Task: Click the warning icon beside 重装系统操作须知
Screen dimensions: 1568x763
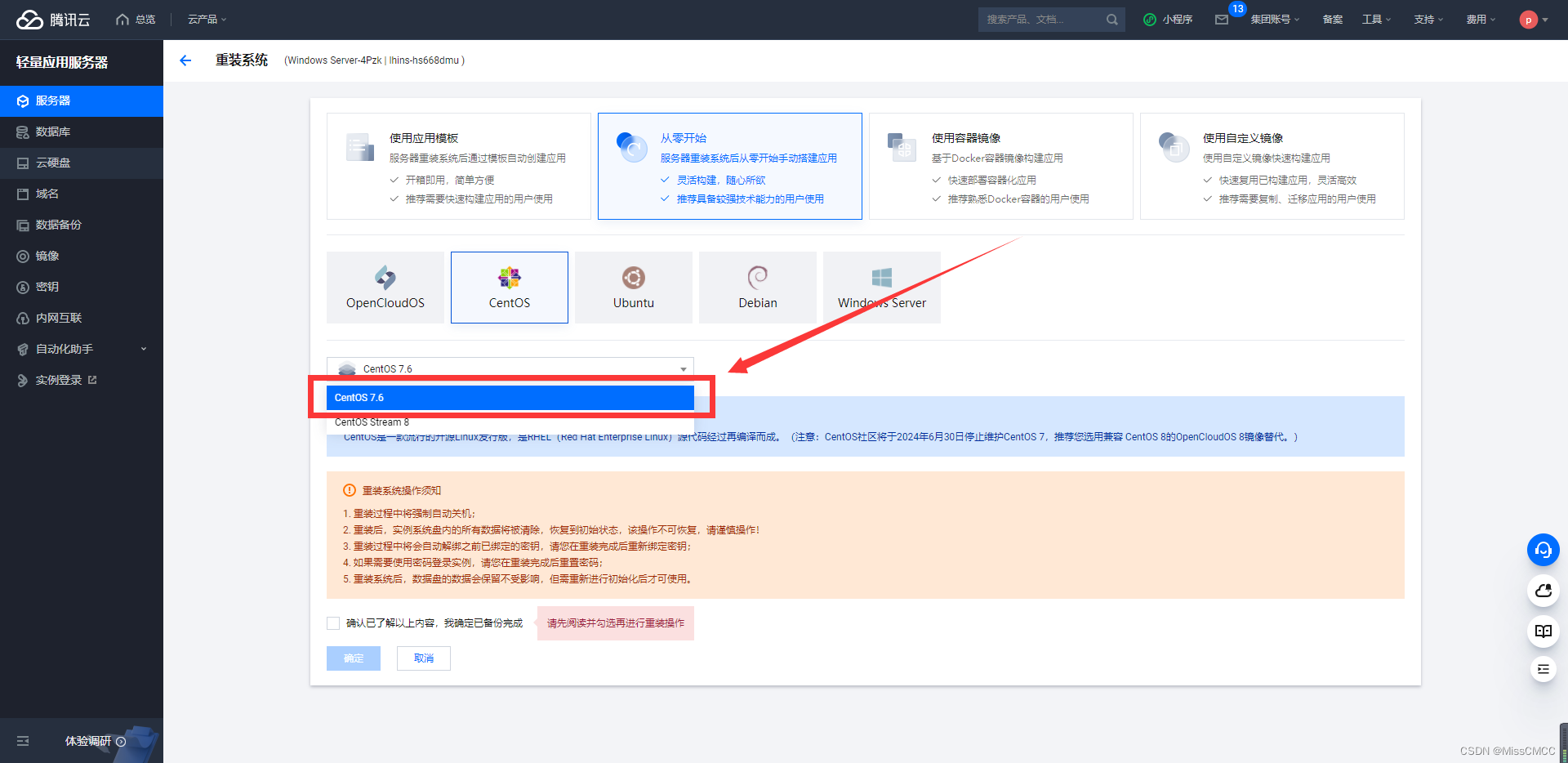Action: (x=350, y=490)
